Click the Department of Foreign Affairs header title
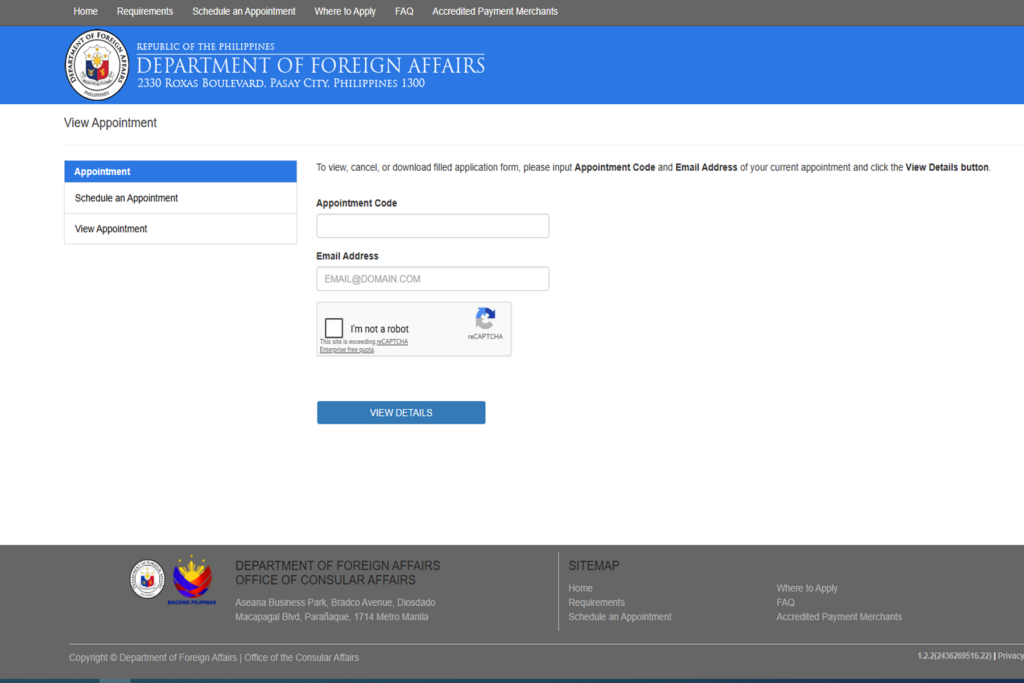Viewport: 1024px width, 683px height. click(x=311, y=65)
